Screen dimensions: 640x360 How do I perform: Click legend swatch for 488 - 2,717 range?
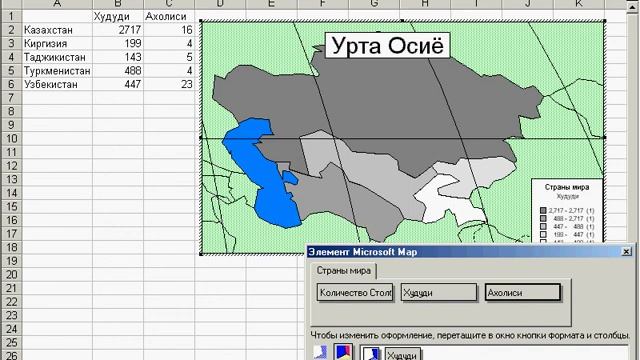(543, 219)
